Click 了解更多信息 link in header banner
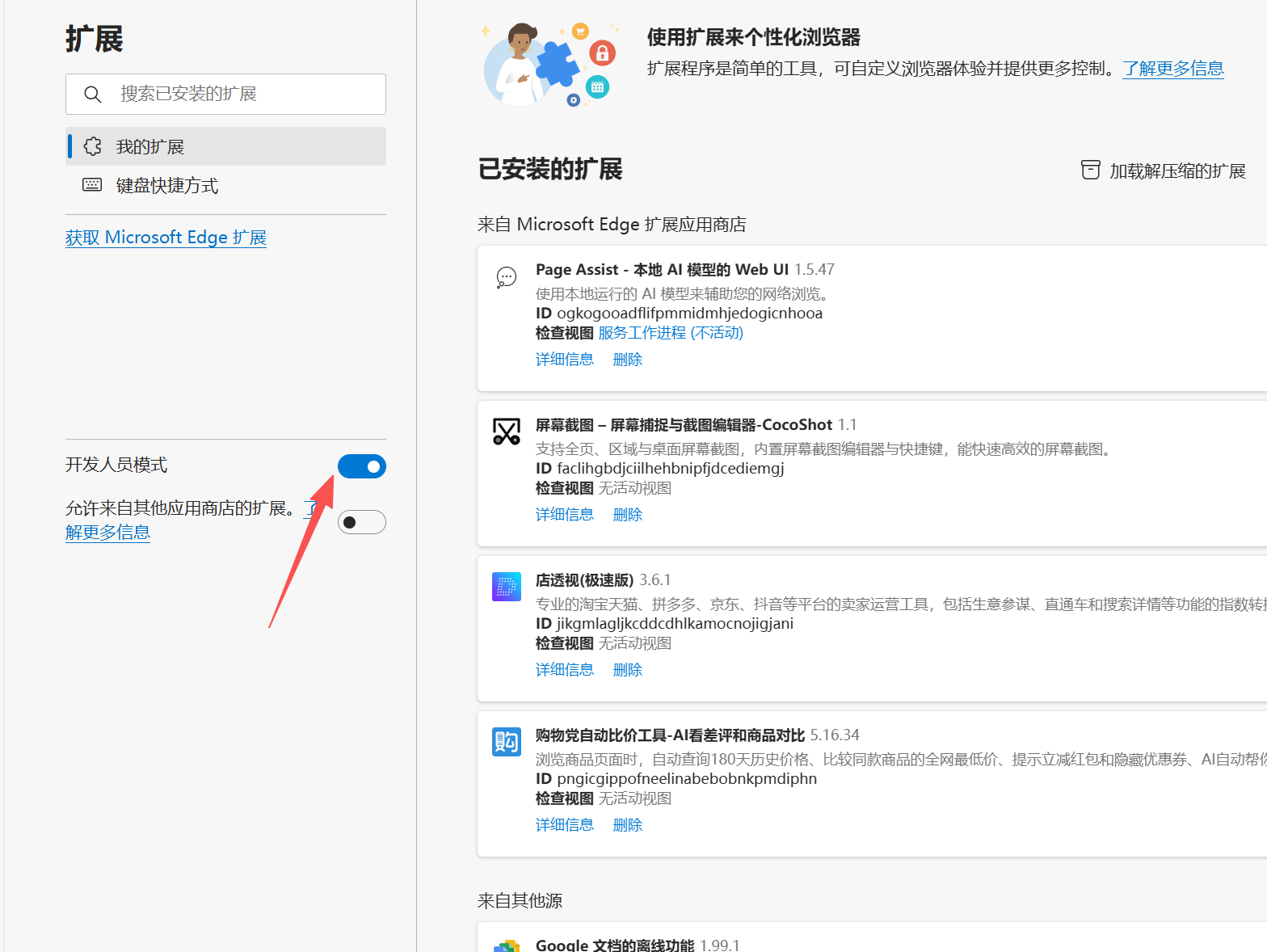Screen dimensions: 1267x952 coord(1172,69)
